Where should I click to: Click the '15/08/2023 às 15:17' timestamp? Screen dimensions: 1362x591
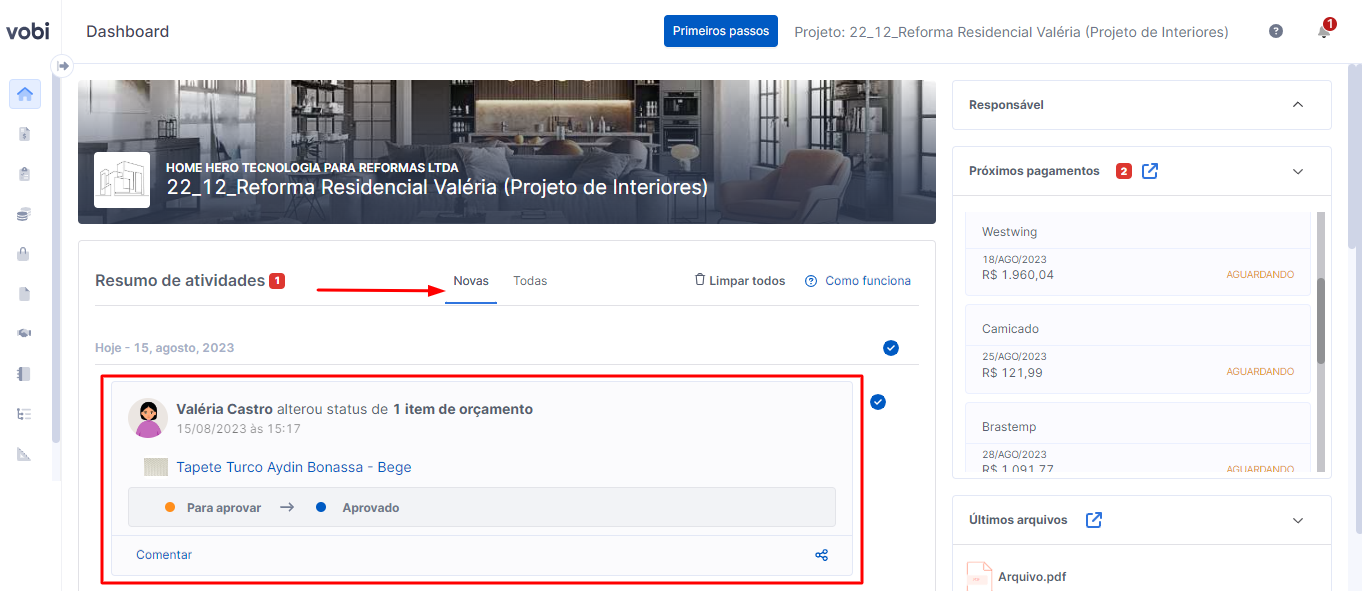(x=238, y=429)
